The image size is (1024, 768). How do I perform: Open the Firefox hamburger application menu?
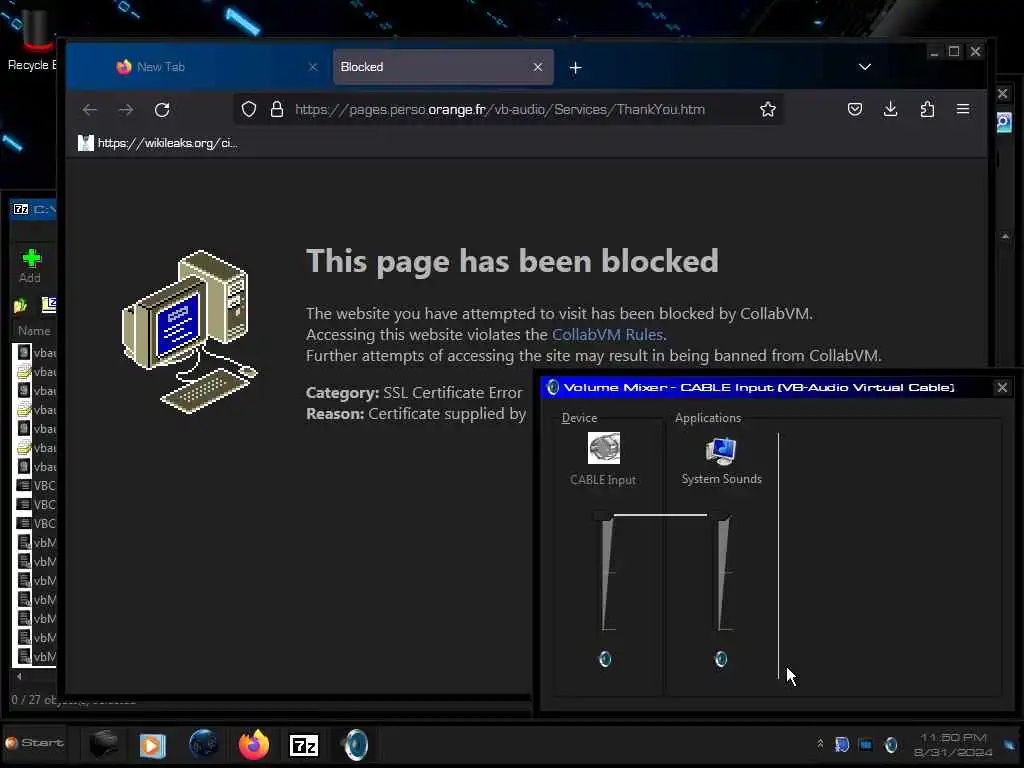coord(963,109)
